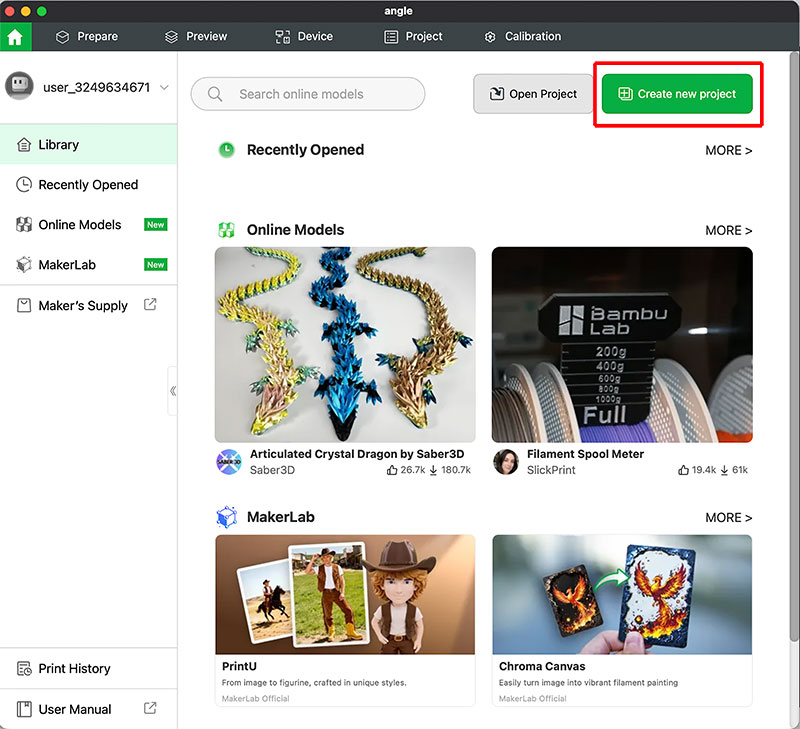Screen dimensions: 800x729
Task: Select Recently Opened in the sidebar
Action: 89,185
